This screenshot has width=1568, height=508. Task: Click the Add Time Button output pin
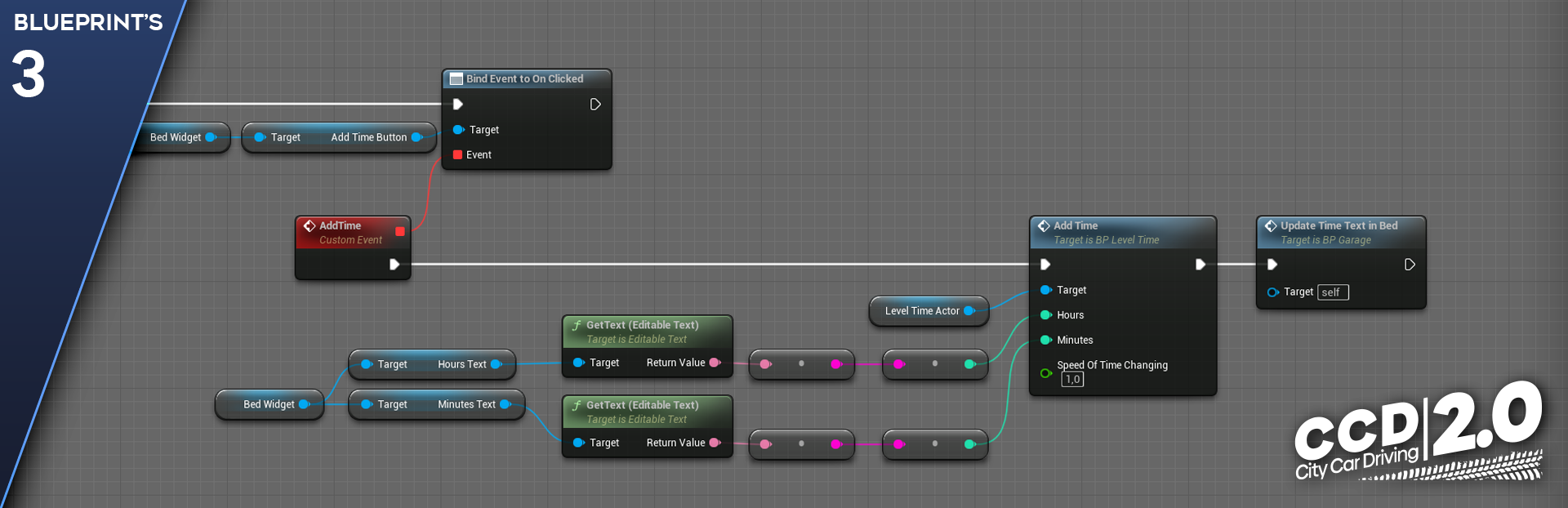pyautogui.click(x=416, y=138)
